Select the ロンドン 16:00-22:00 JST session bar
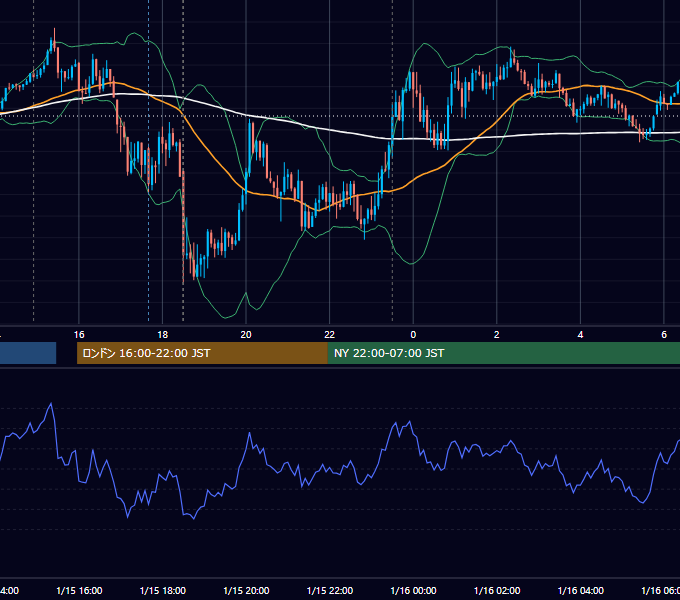The width and height of the screenshot is (680, 600). 202,353
